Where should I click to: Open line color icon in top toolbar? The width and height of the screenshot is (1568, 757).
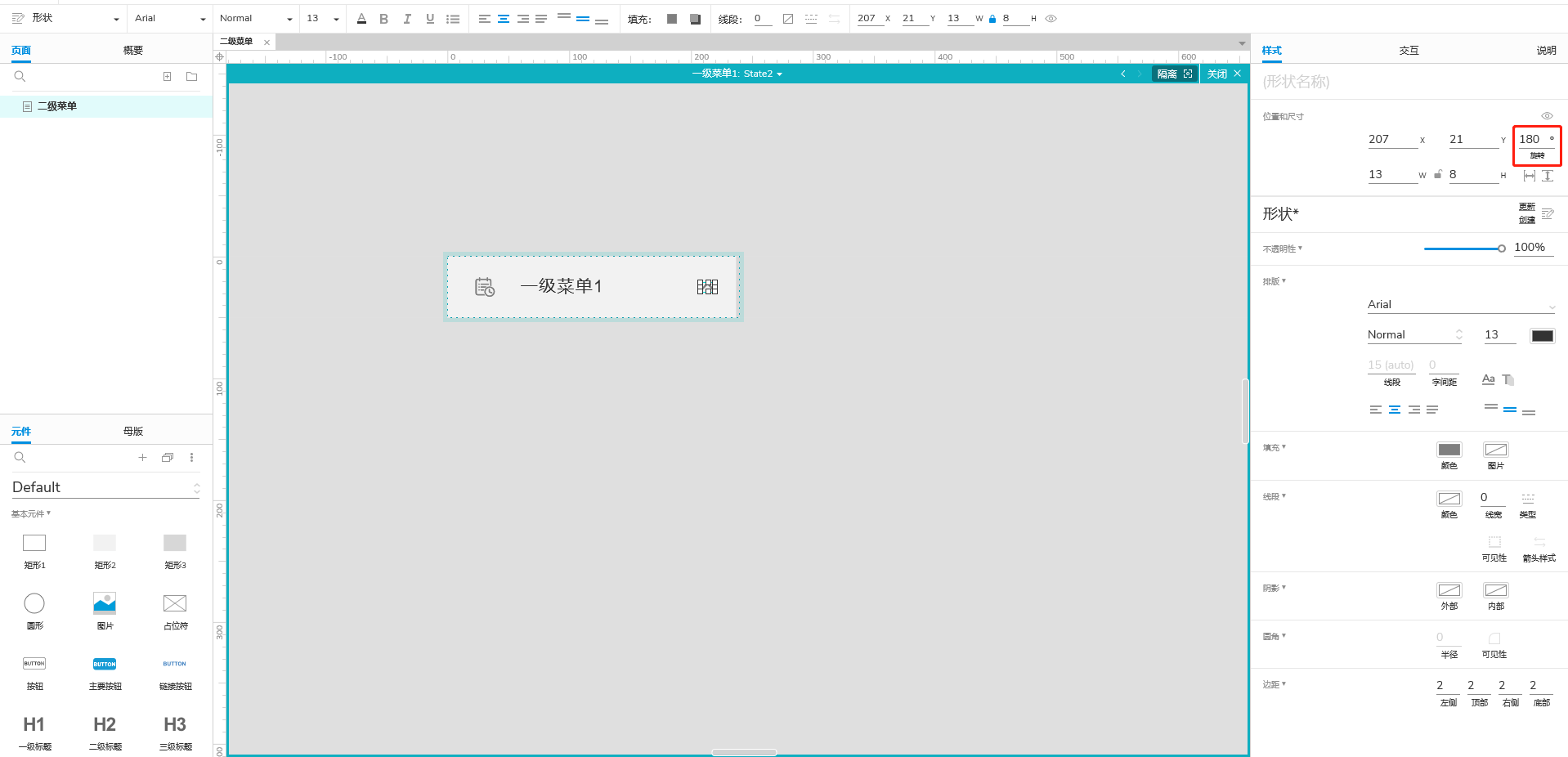[788, 19]
